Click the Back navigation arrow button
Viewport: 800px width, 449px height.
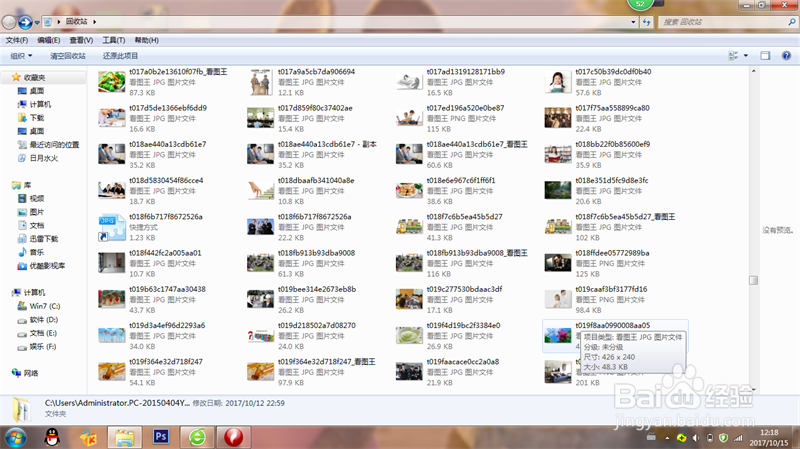(9, 22)
